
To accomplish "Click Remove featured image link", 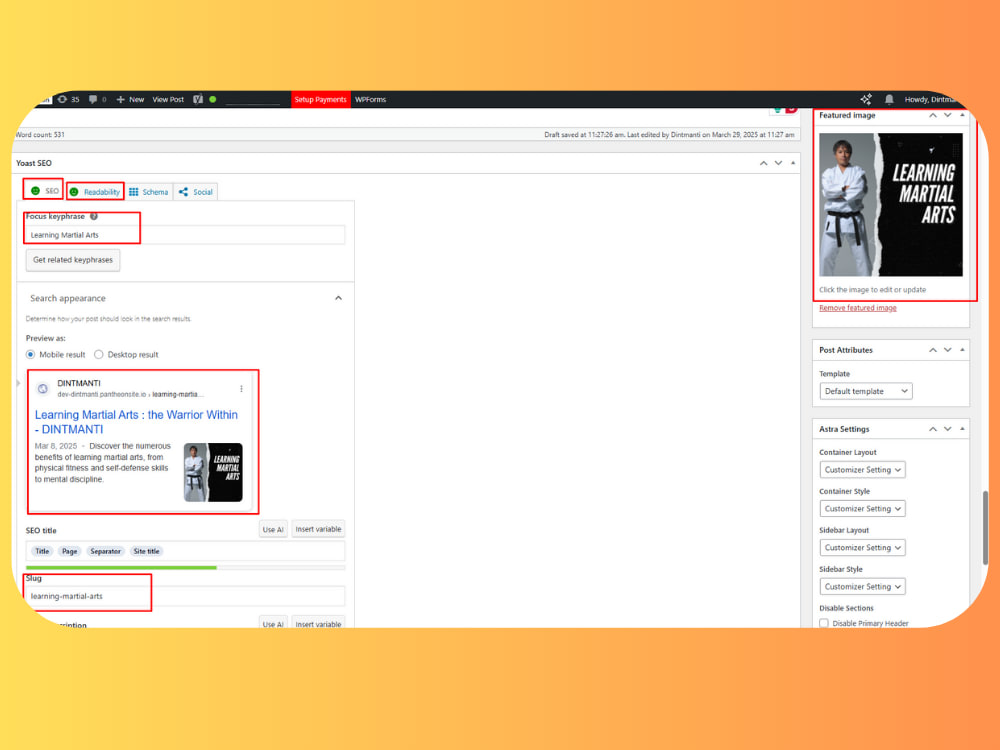I will (857, 308).
